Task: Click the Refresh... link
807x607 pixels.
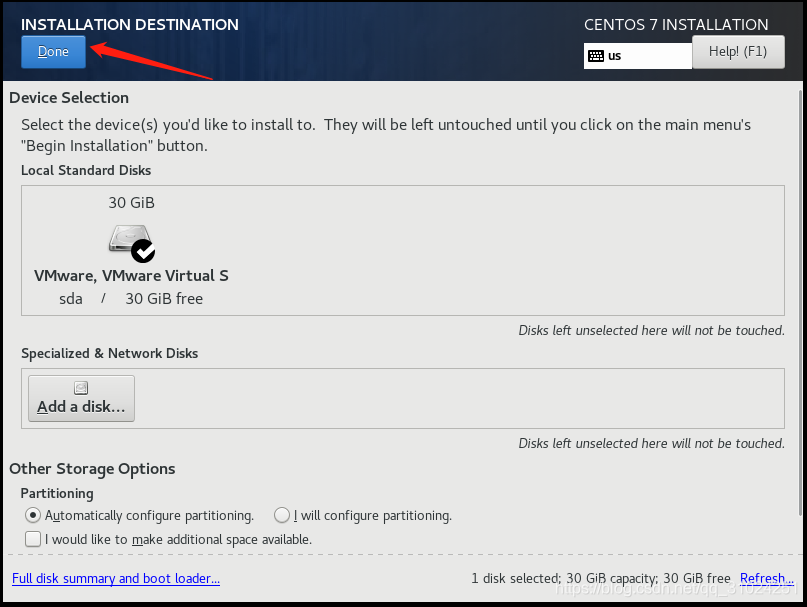Action: (767, 579)
